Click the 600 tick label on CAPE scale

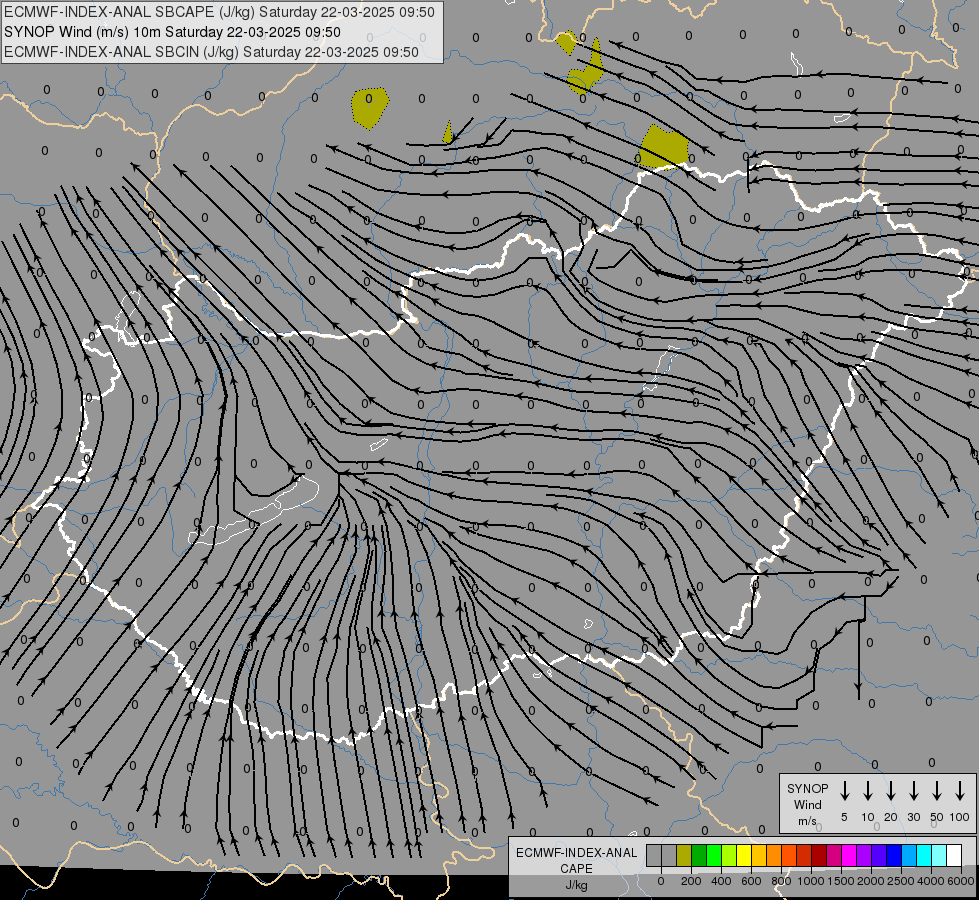[751, 881]
